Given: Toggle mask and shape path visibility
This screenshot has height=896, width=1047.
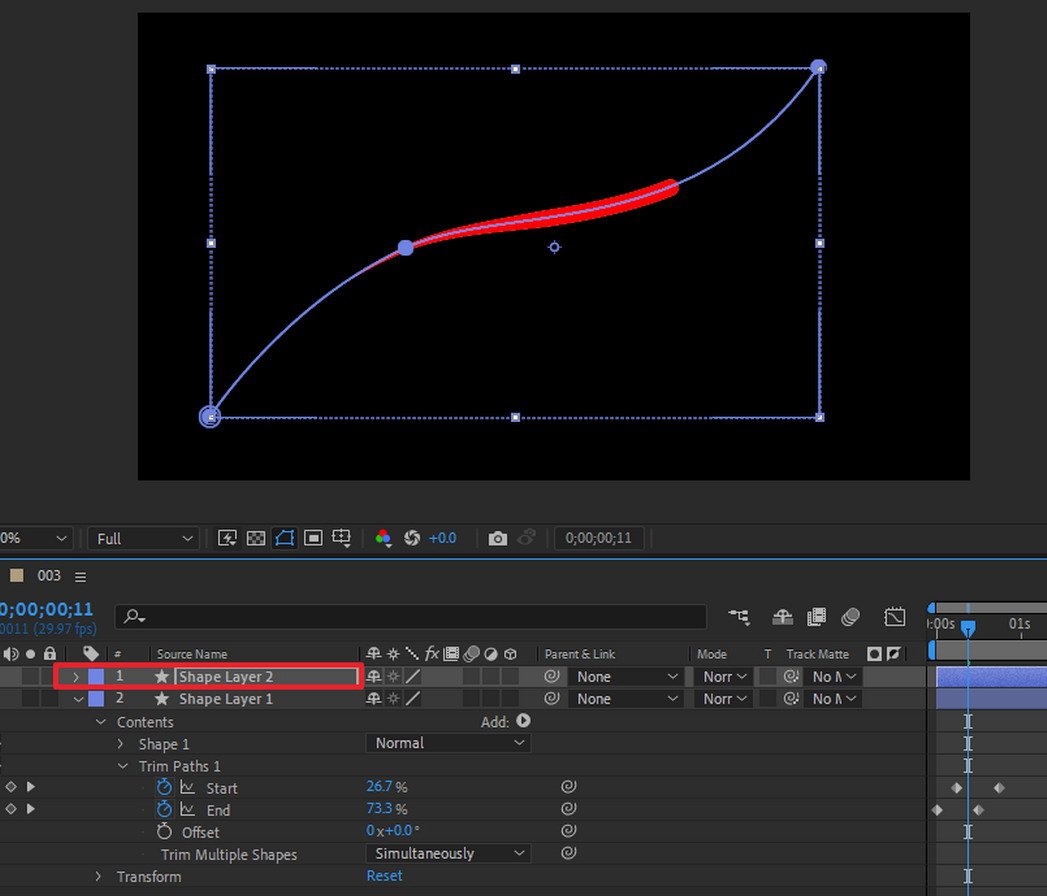Looking at the screenshot, I should [x=284, y=538].
